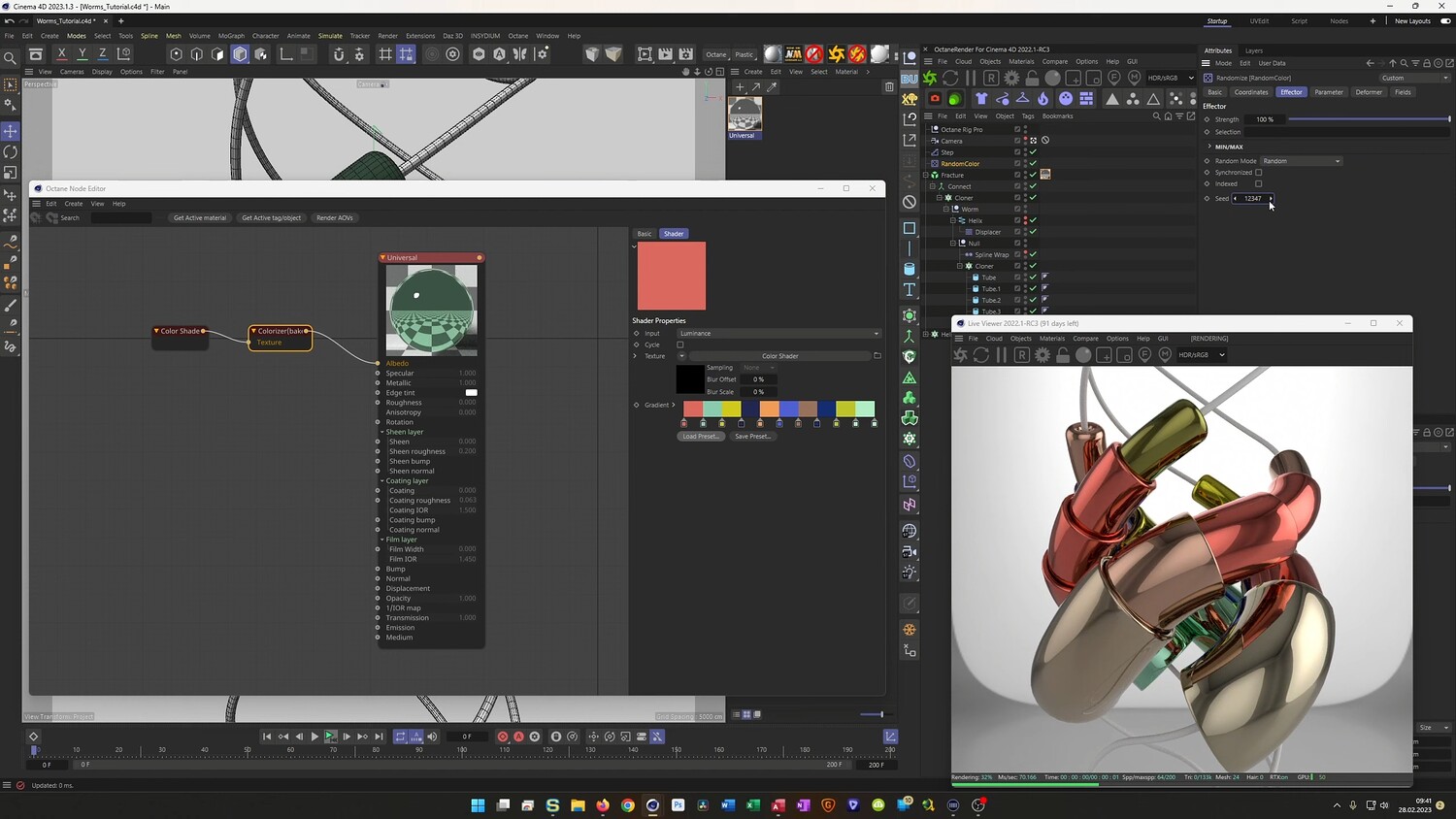The width and height of the screenshot is (1456, 819).
Task: Collapse the Fracture object tree
Action: [926, 176]
